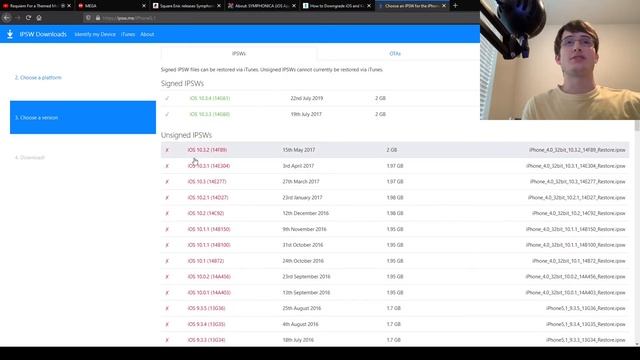Open the iTunes navigation link

click(128, 35)
